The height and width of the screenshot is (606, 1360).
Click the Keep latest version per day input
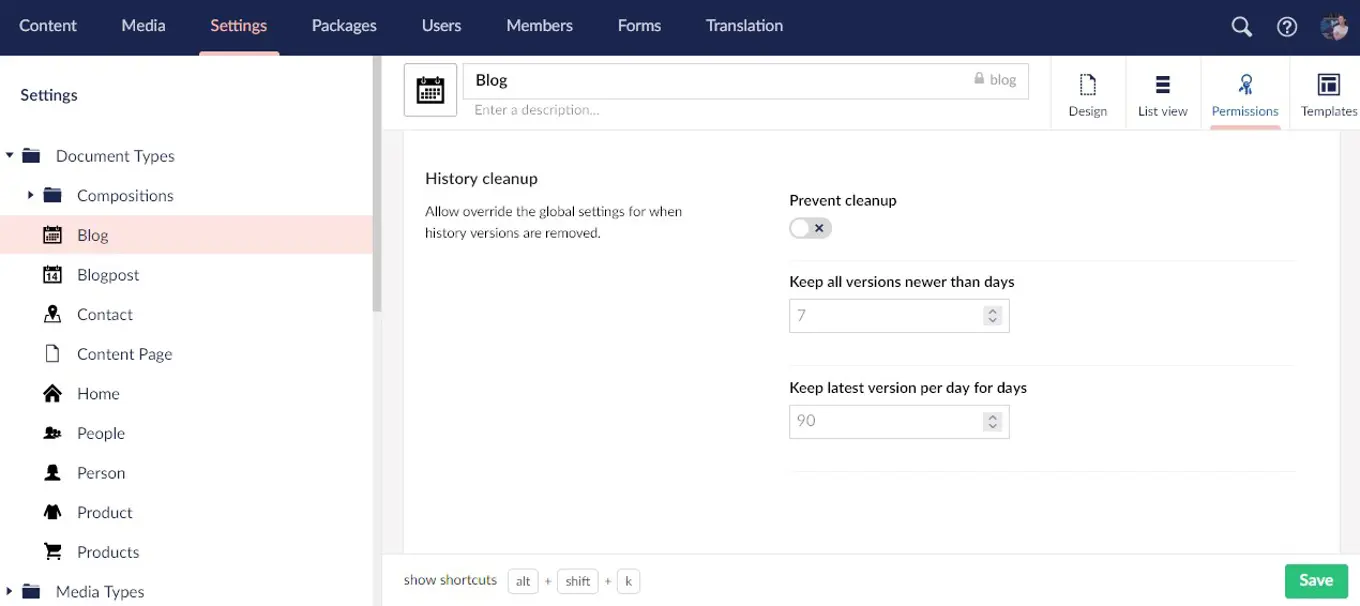(885, 422)
